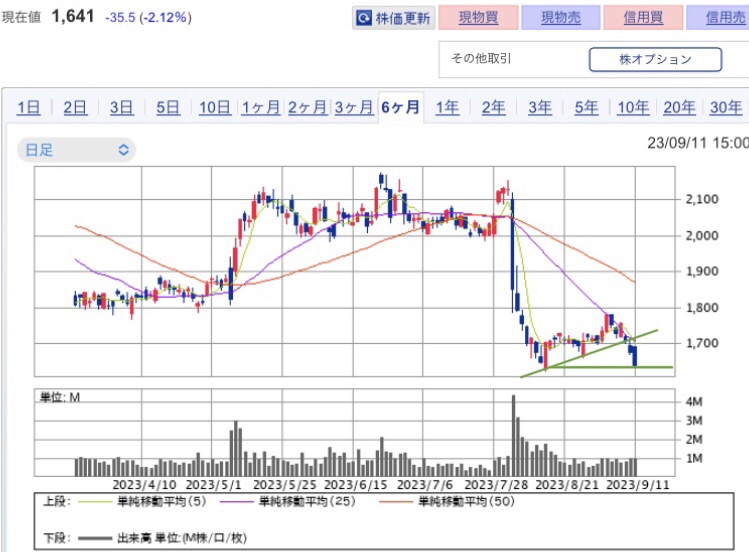Click the 単純移動平均(5) legend entry
The image size is (749, 552).
[142, 501]
